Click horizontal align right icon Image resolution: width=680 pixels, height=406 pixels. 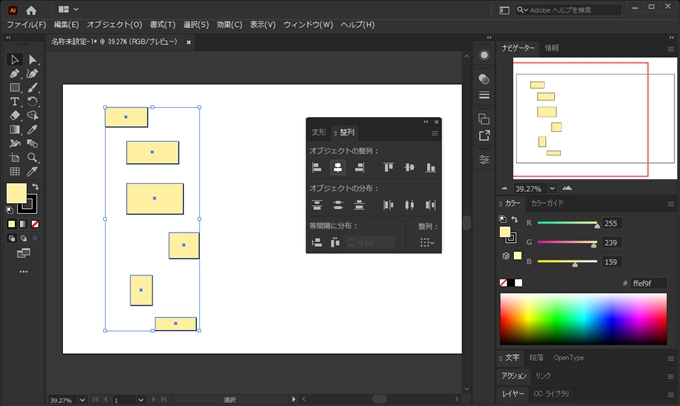point(359,167)
